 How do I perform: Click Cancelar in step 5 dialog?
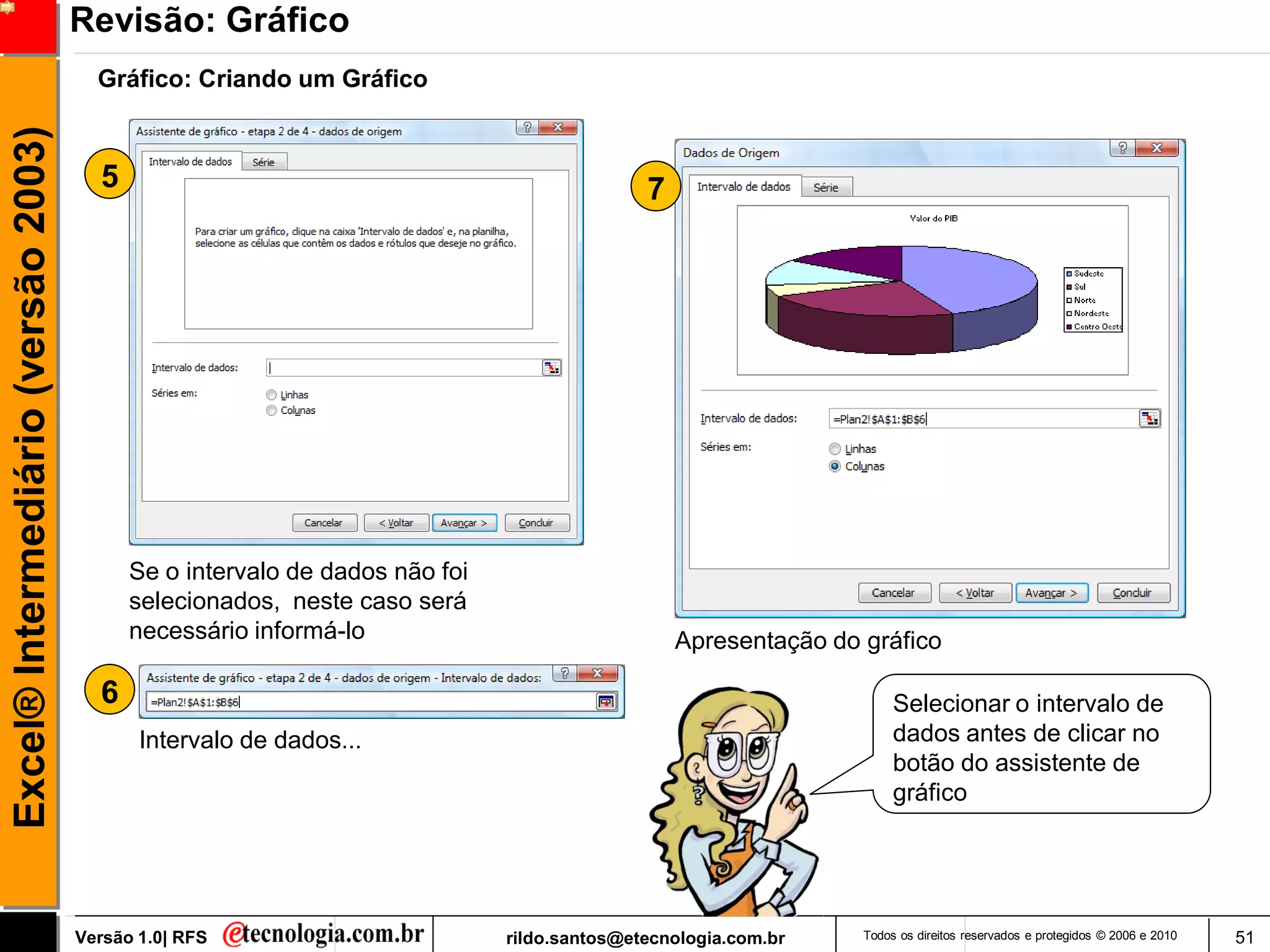[x=324, y=522]
